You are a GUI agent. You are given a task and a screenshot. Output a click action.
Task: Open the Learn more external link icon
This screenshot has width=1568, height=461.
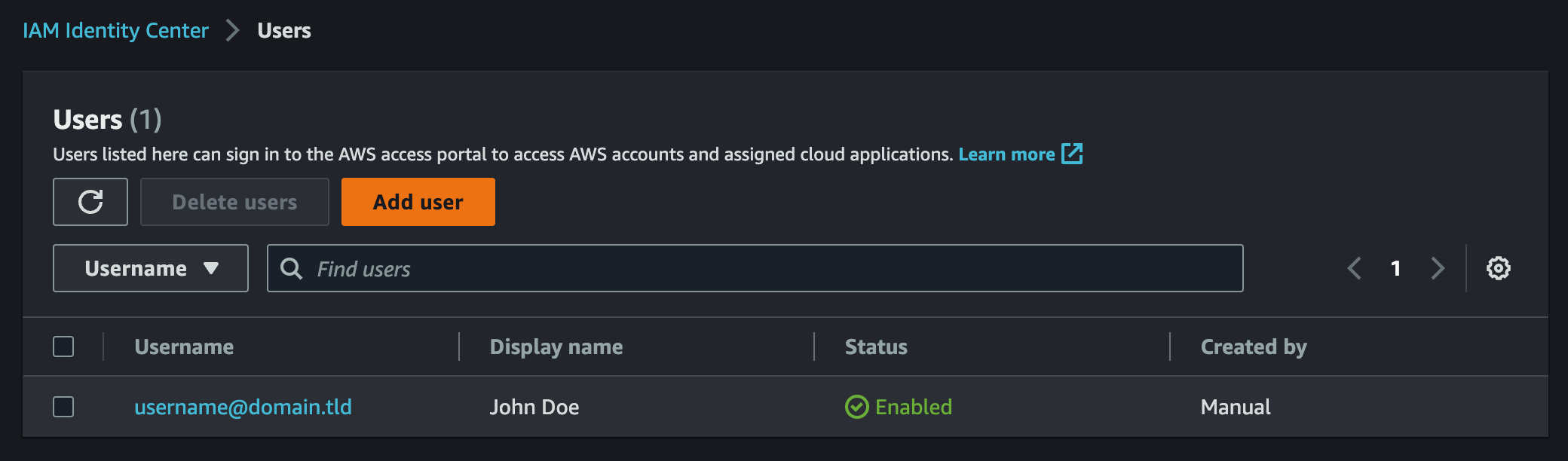pyautogui.click(x=1072, y=154)
